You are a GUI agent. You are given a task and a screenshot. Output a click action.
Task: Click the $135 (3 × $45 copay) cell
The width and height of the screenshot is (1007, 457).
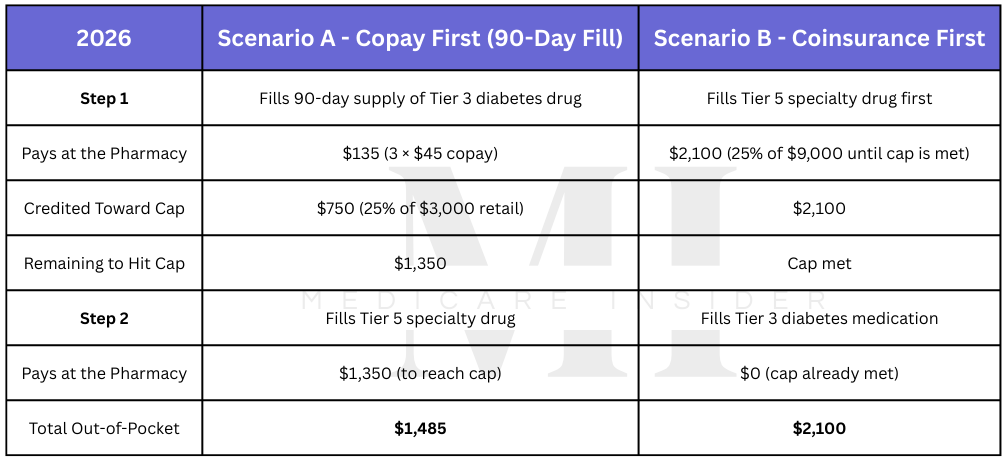click(x=420, y=154)
